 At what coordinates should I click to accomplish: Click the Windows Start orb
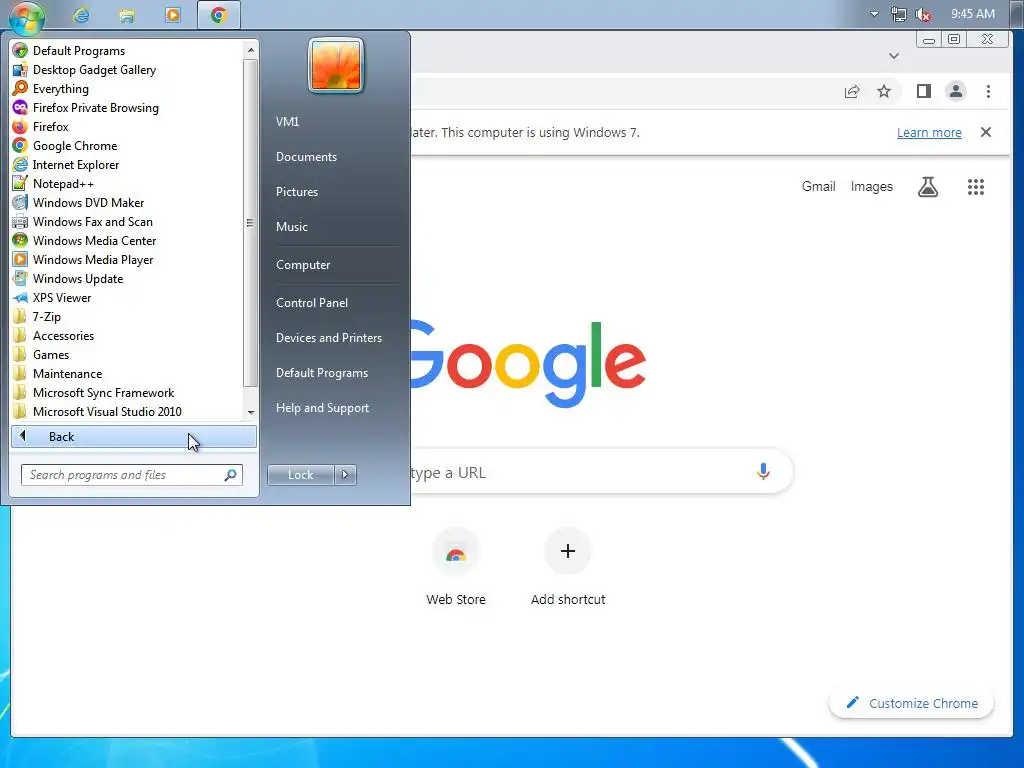pyautogui.click(x=27, y=17)
